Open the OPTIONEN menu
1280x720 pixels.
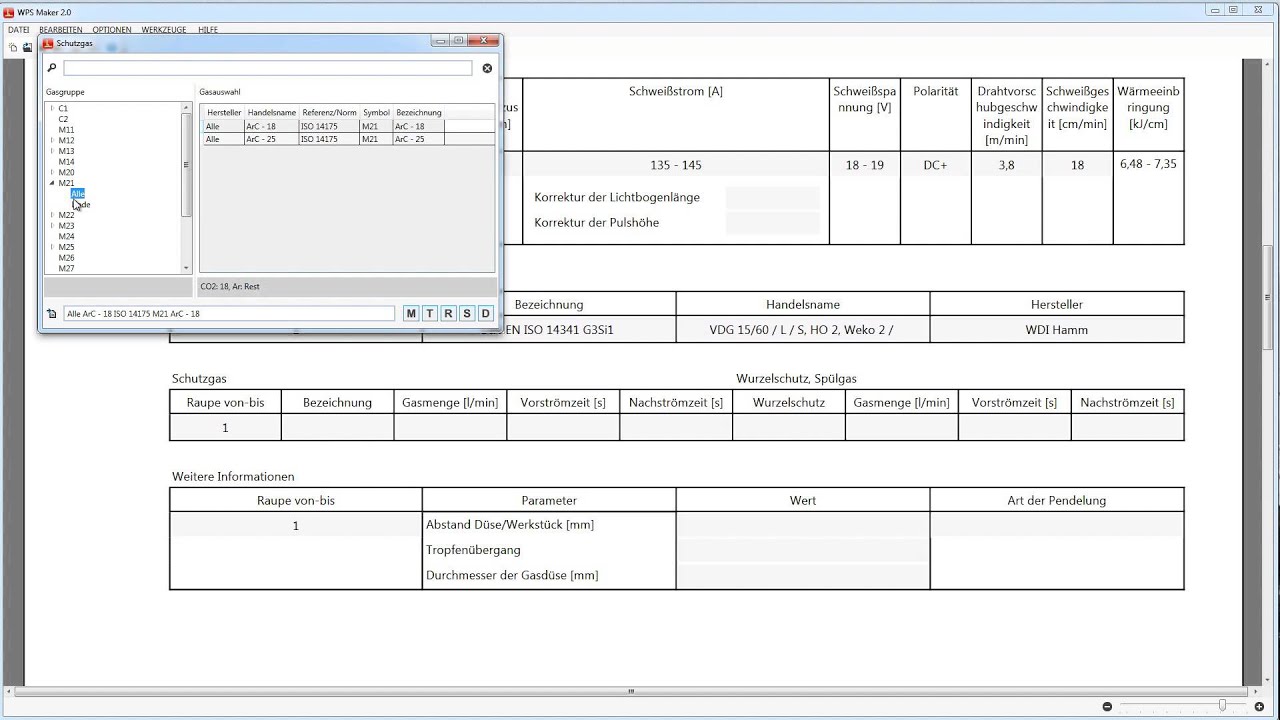[112, 30]
